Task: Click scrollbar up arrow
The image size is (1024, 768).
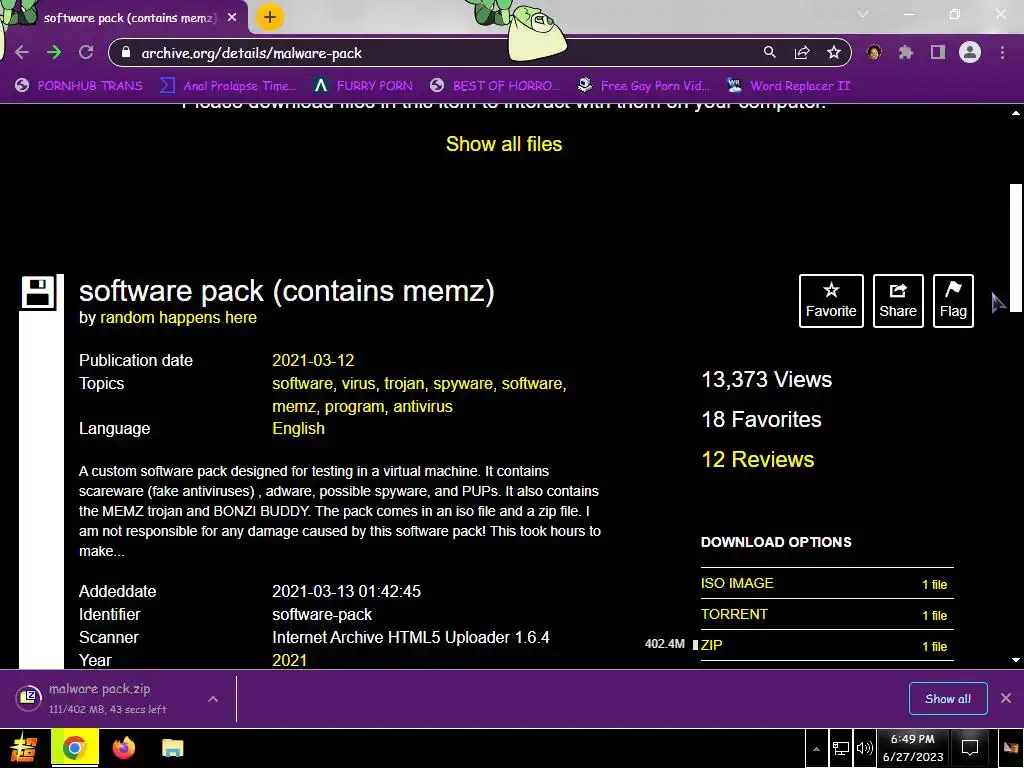Action: [x=1016, y=112]
